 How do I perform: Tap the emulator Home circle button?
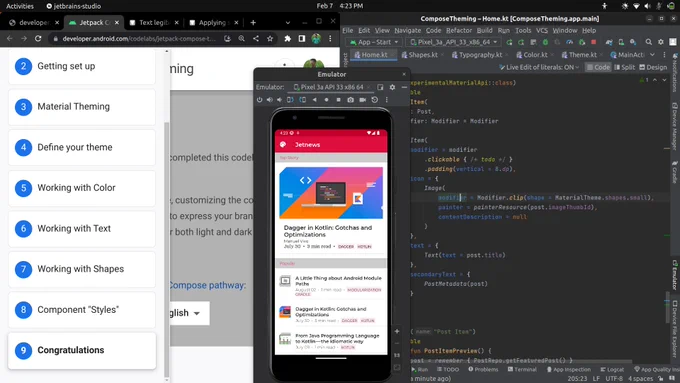coord(327,100)
